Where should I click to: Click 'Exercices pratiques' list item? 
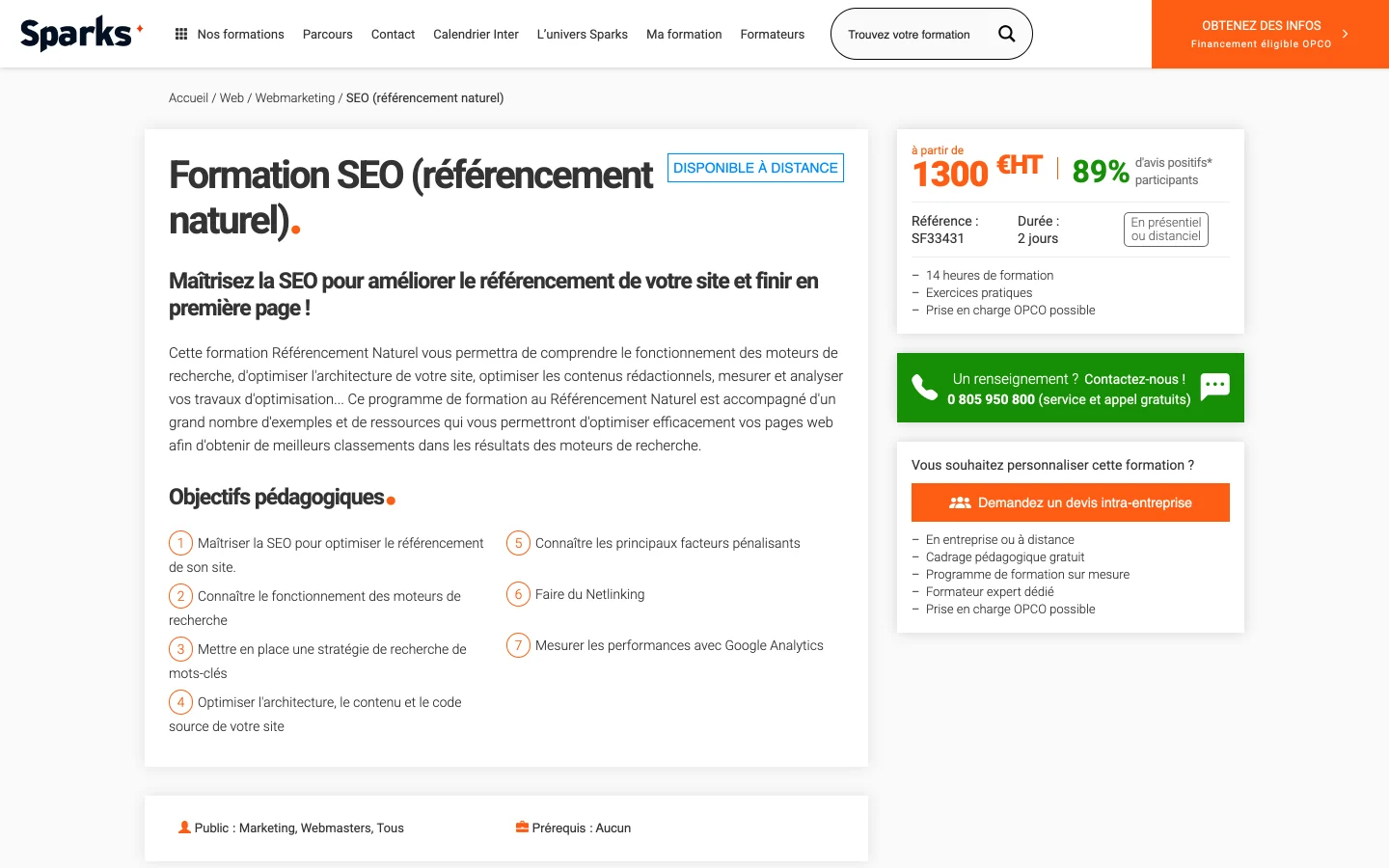[979, 292]
